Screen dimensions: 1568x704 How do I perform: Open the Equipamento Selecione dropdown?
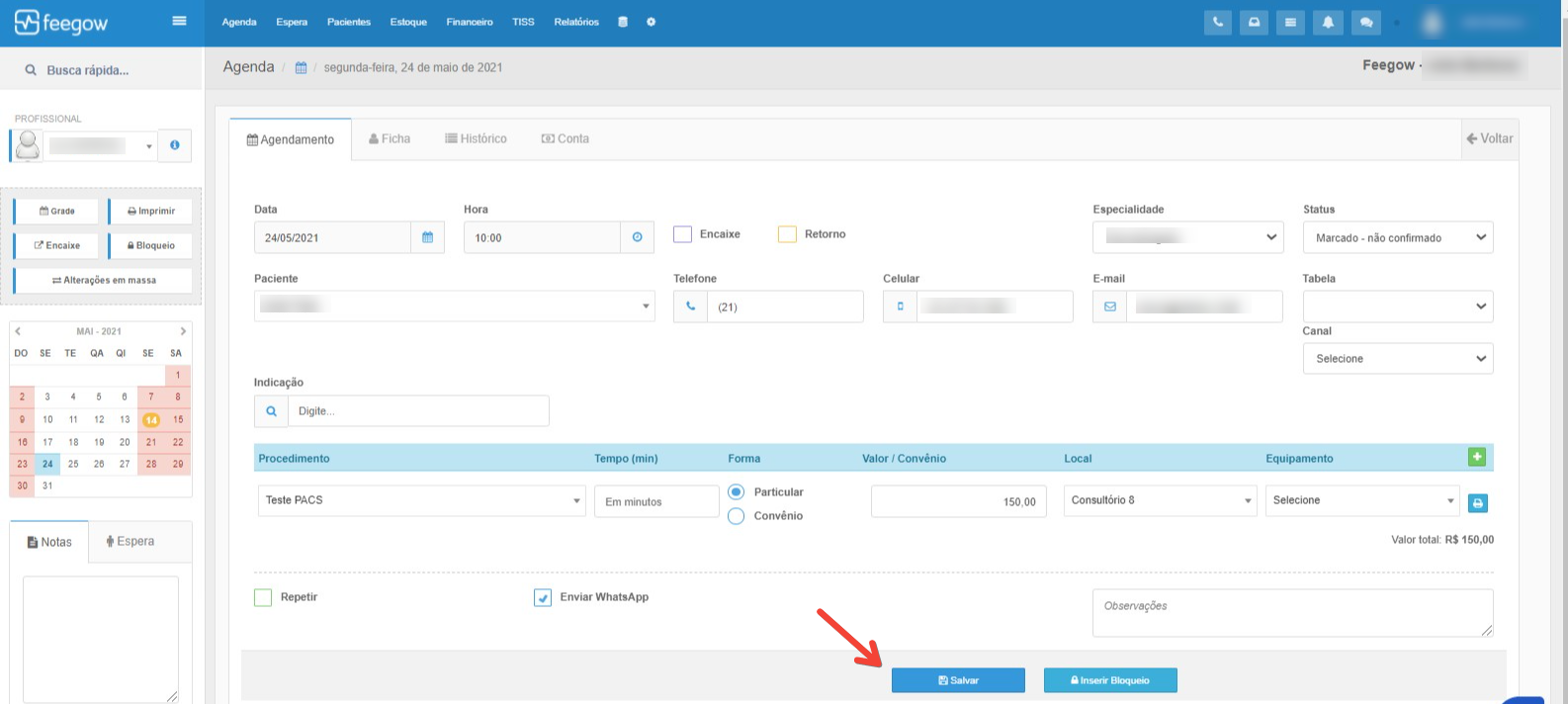(x=1362, y=500)
